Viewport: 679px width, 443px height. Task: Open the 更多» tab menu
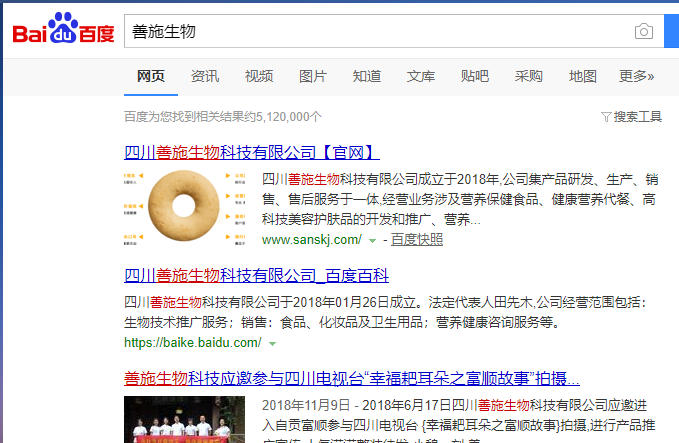pyautogui.click(x=636, y=76)
